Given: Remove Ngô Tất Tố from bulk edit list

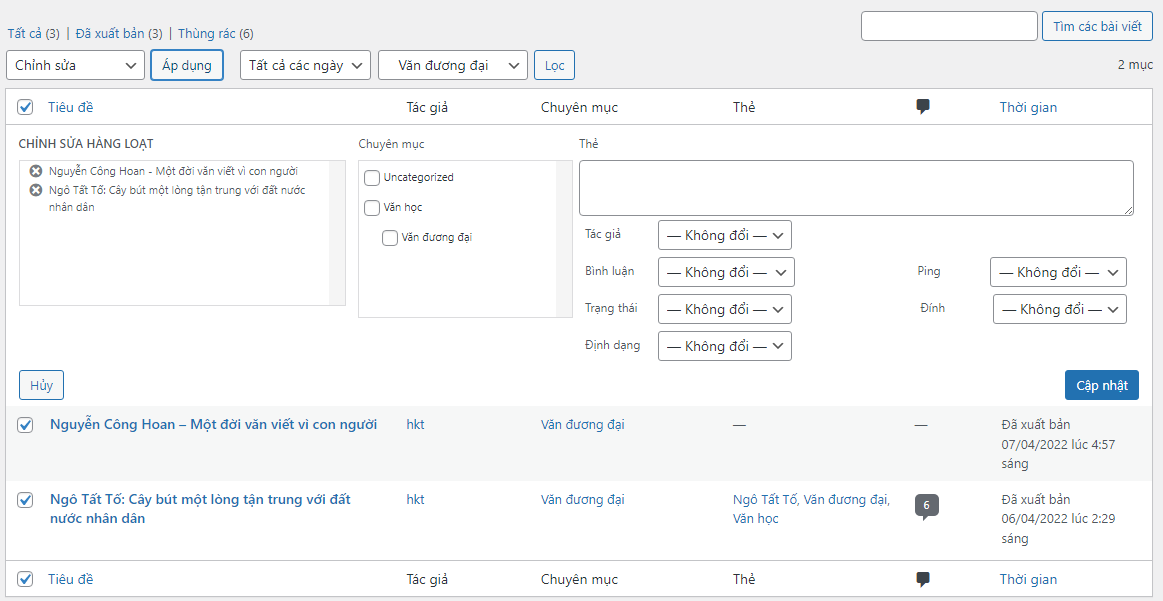Looking at the screenshot, I should [36, 190].
